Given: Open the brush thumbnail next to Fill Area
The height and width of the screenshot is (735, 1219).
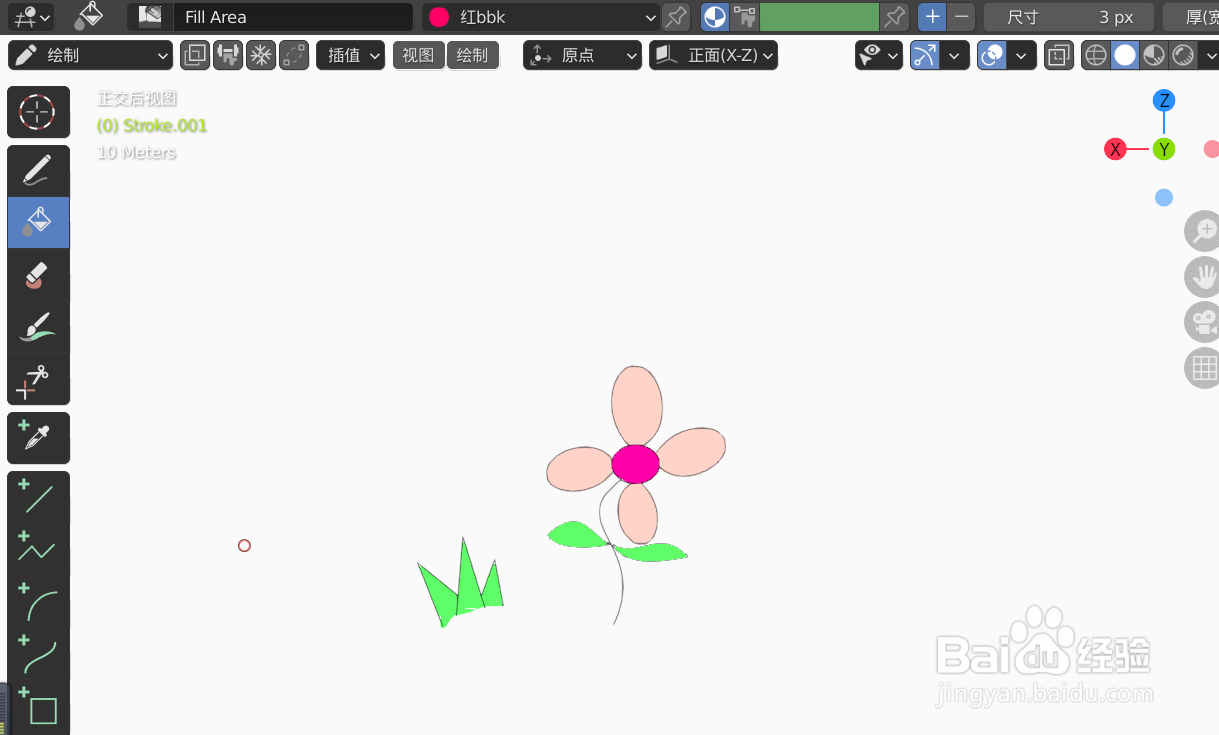Looking at the screenshot, I should [x=150, y=16].
